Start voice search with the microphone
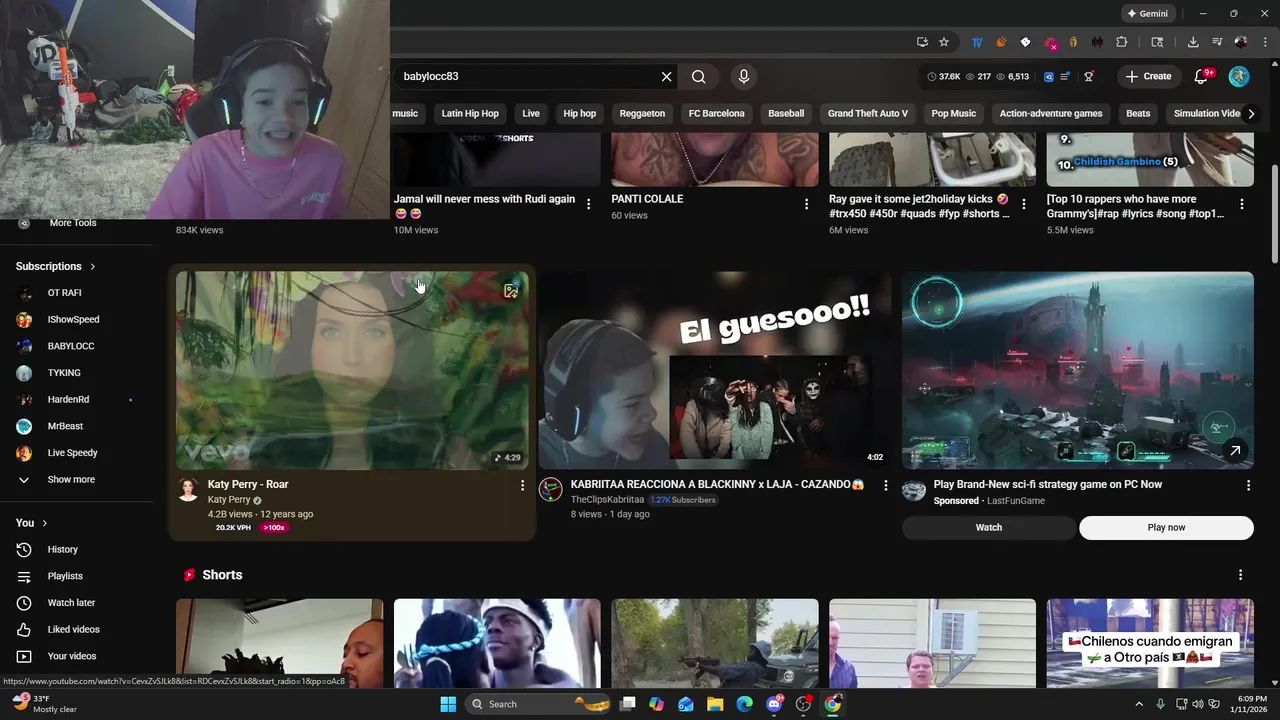Viewport: 1280px width, 720px height. point(743,76)
